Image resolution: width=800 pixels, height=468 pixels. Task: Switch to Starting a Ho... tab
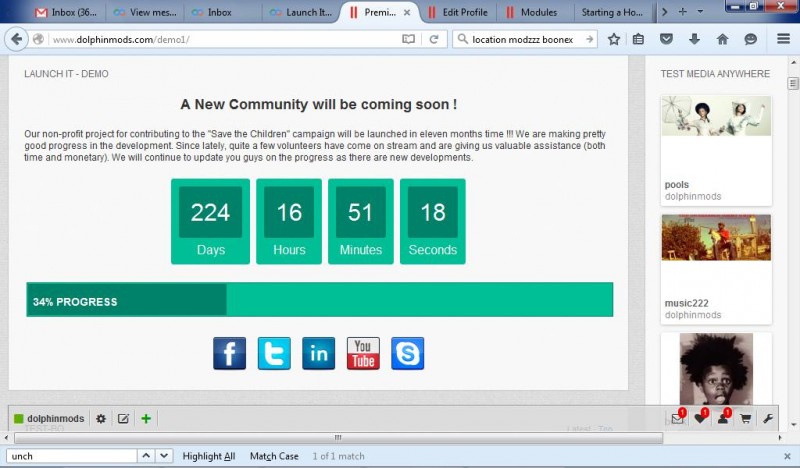pyautogui.click(x=612, y=12)
